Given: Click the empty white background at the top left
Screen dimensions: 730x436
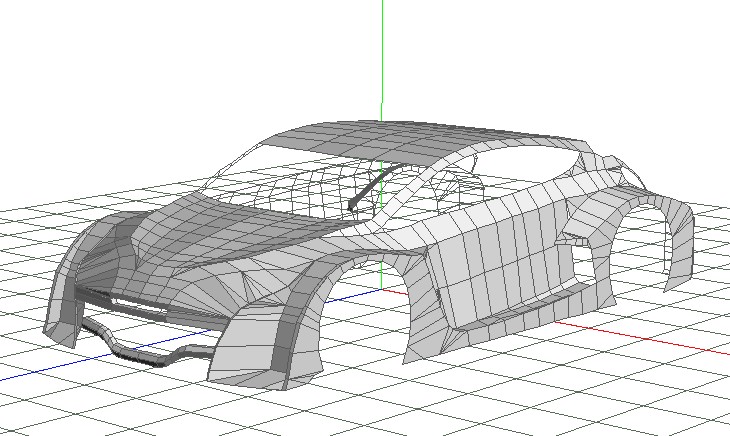Looking at the screenshot, I should click(x=80, y=60).
